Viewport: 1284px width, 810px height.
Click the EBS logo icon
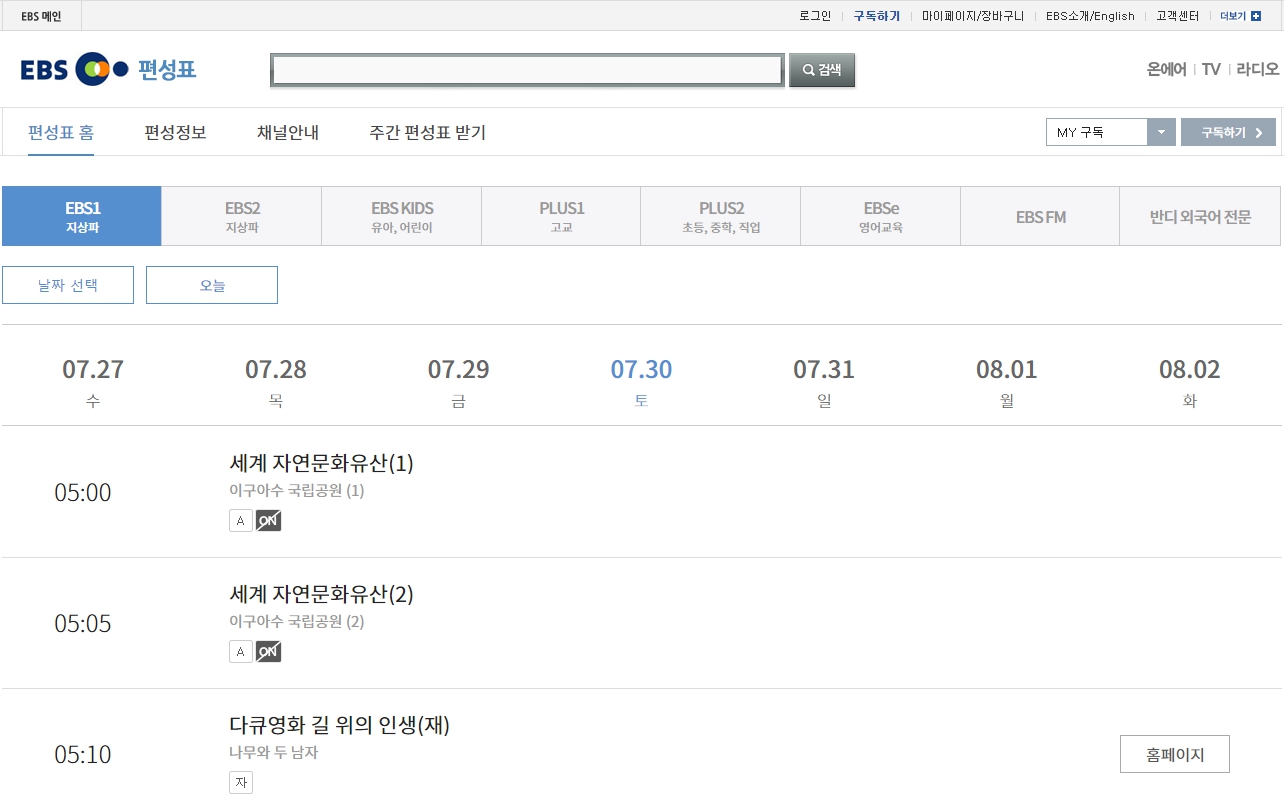coord(74,69)
